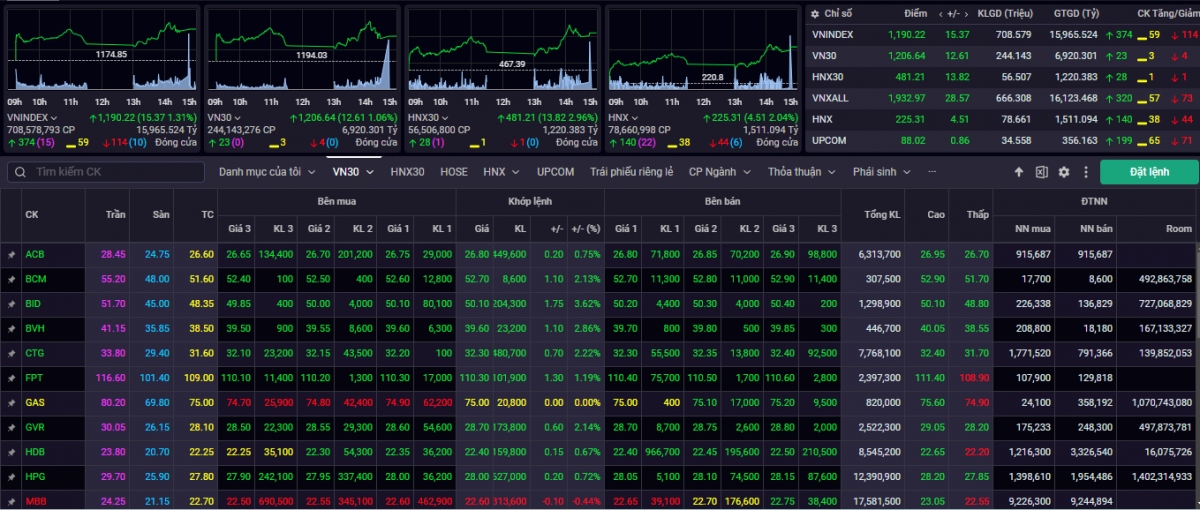Pin the CTG stock row
Viewport: 1200px width, 510px height.
(x=12, y=353)
